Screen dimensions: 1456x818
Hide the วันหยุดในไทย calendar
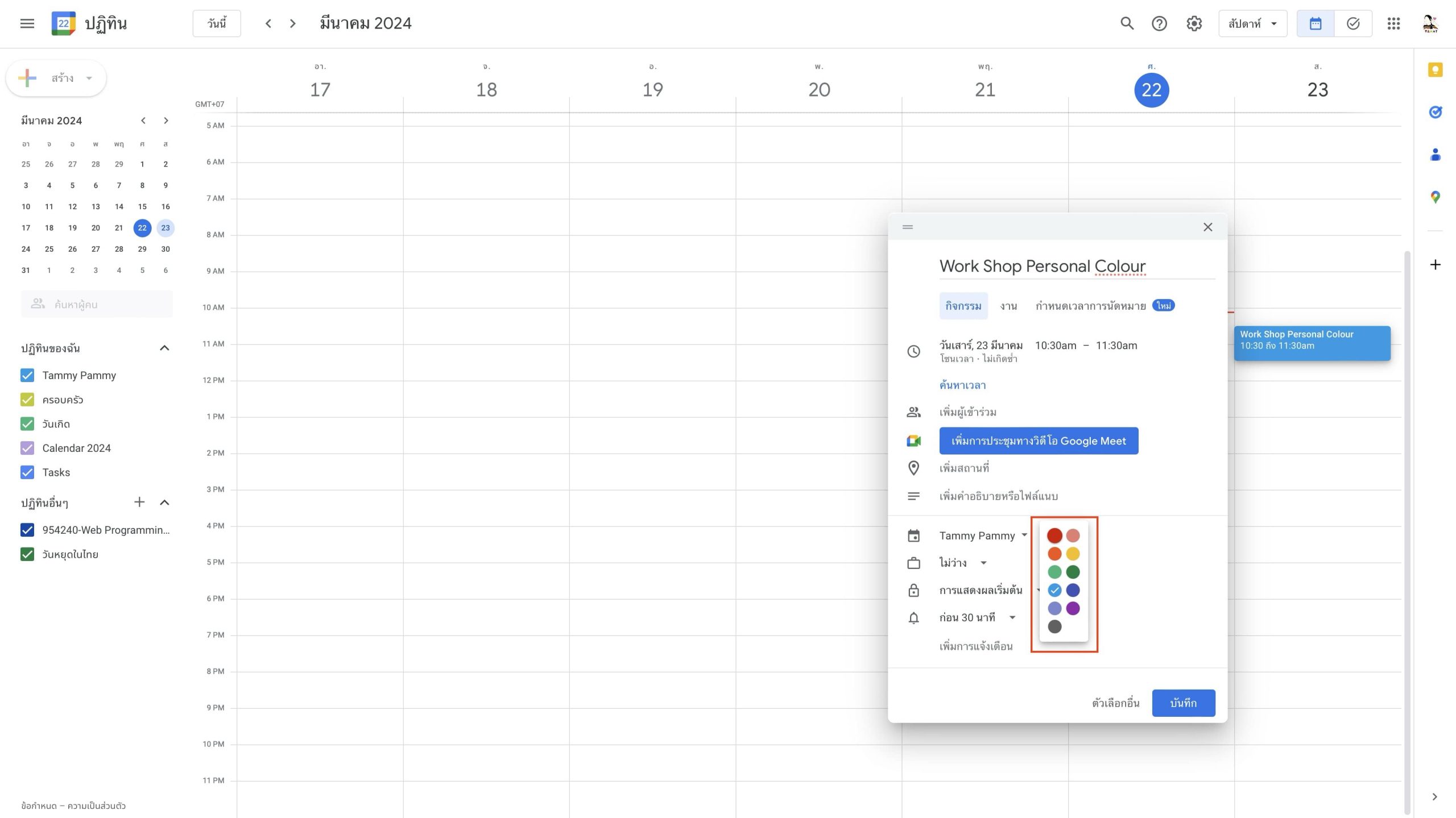click(x=27, y=554)
